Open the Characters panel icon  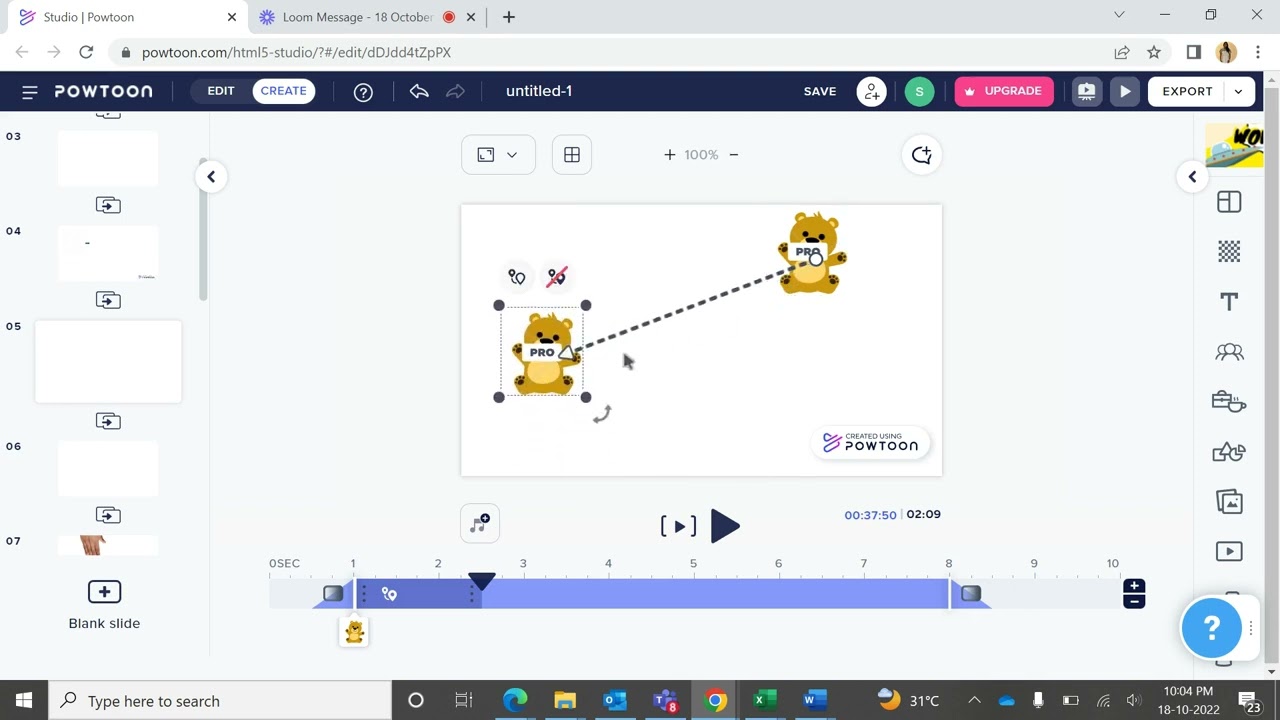[x=1229, y=352]
